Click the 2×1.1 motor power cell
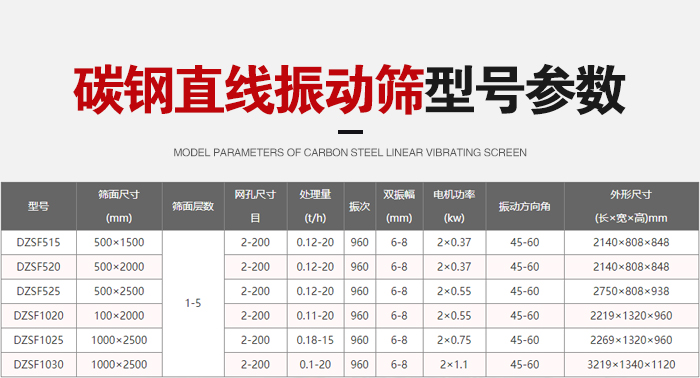The width and height of the screenshot is (700, 378). pyautogui.click(x=454, y=365)
